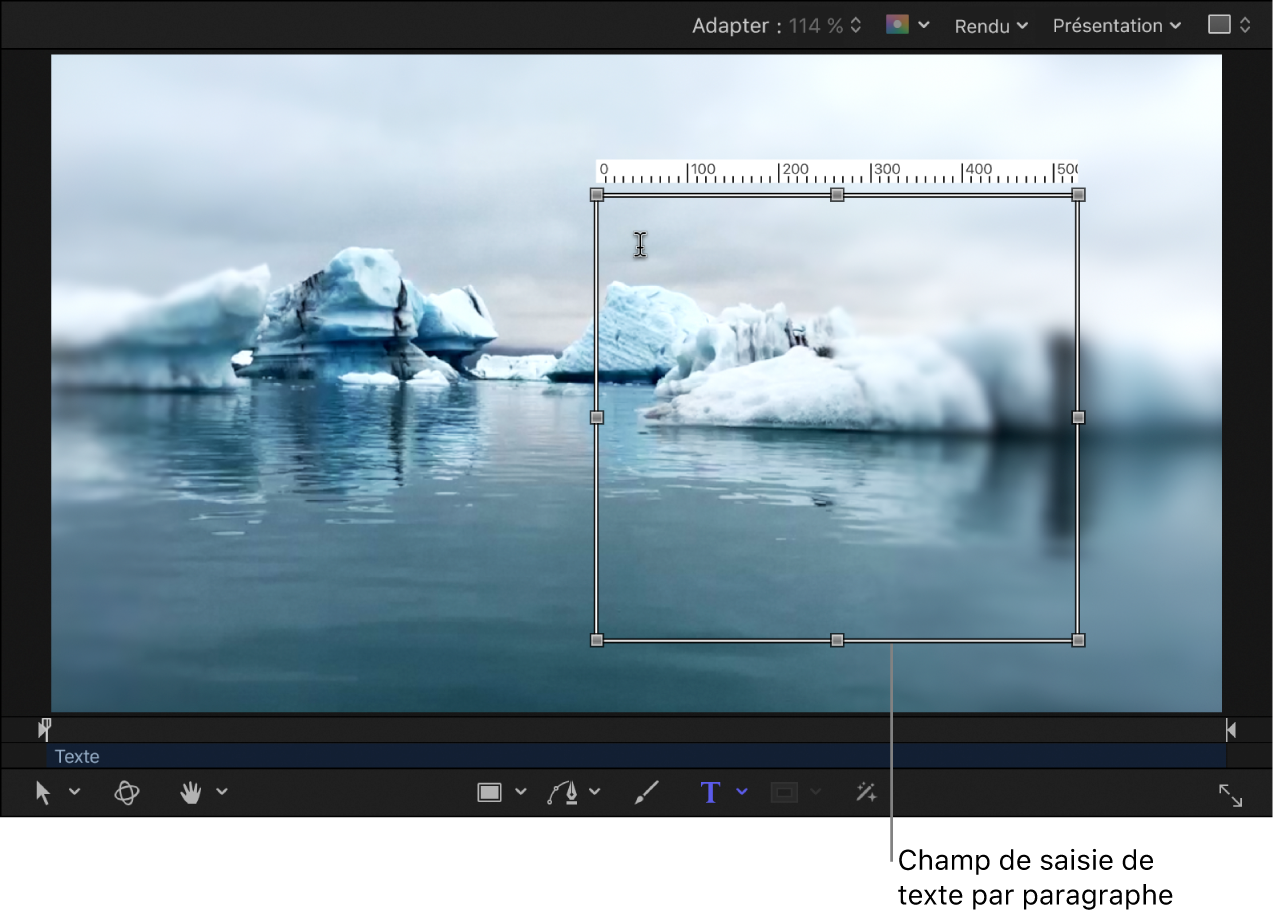Image resolution: width=1274 pixels, height=913 pixels.
Task: Select the Bezier pen tool
Action: [x=563, y=793]
